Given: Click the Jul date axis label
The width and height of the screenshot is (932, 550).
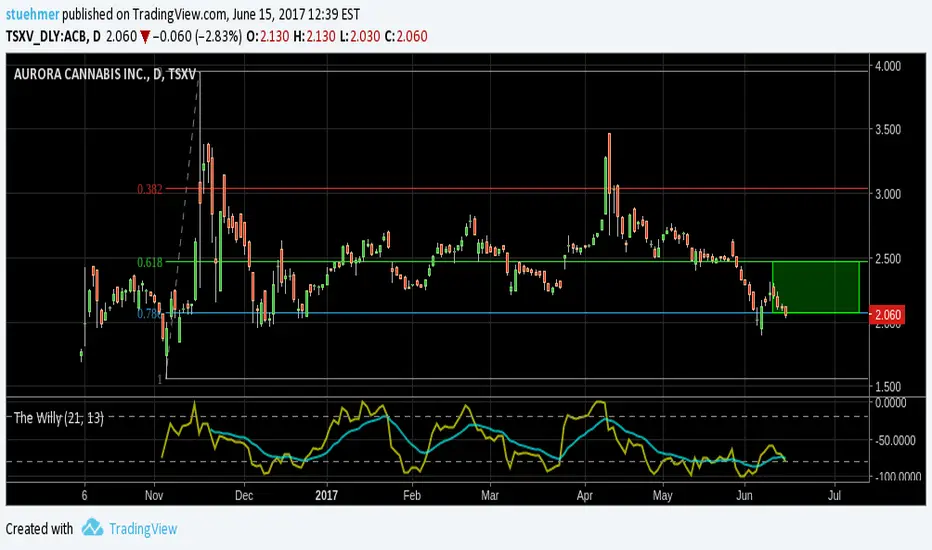Looking at the screenshot, I should click(835, 495).
